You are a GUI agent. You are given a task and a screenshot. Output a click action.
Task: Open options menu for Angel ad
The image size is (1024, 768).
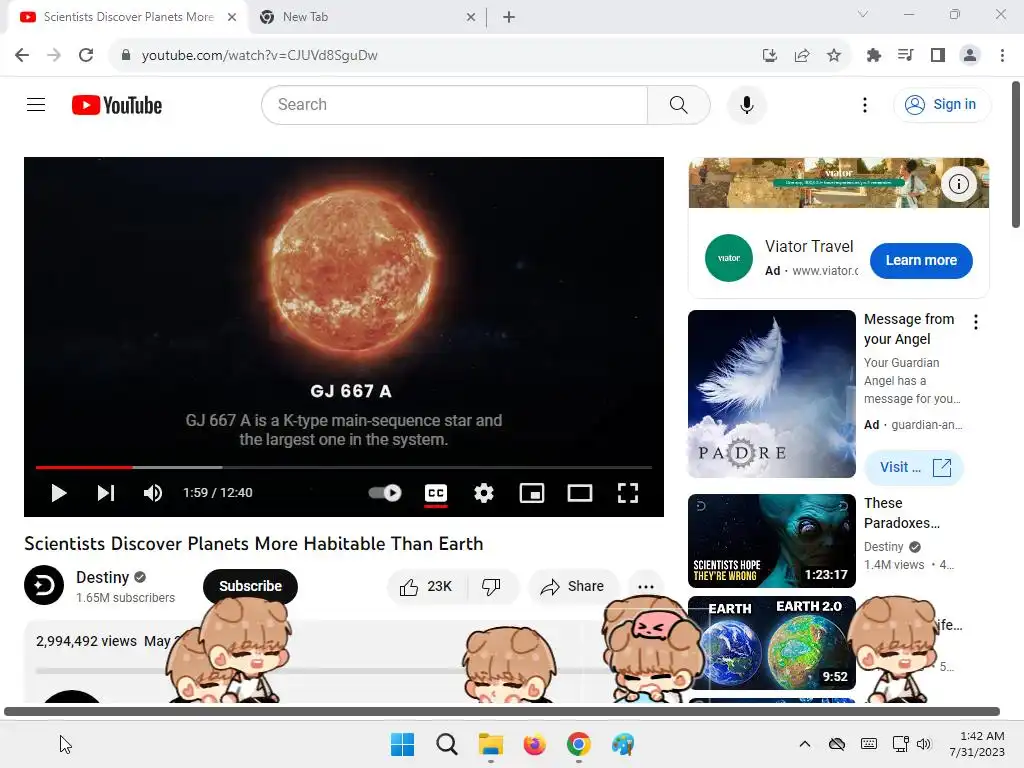[x=976, y=322]
